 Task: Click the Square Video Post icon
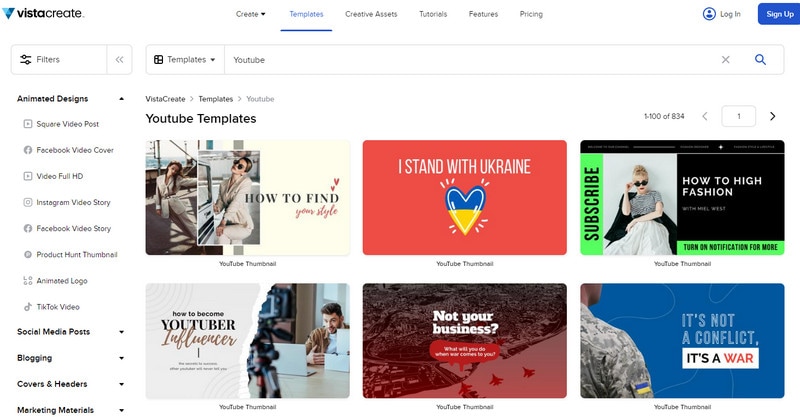coord(28,124)
